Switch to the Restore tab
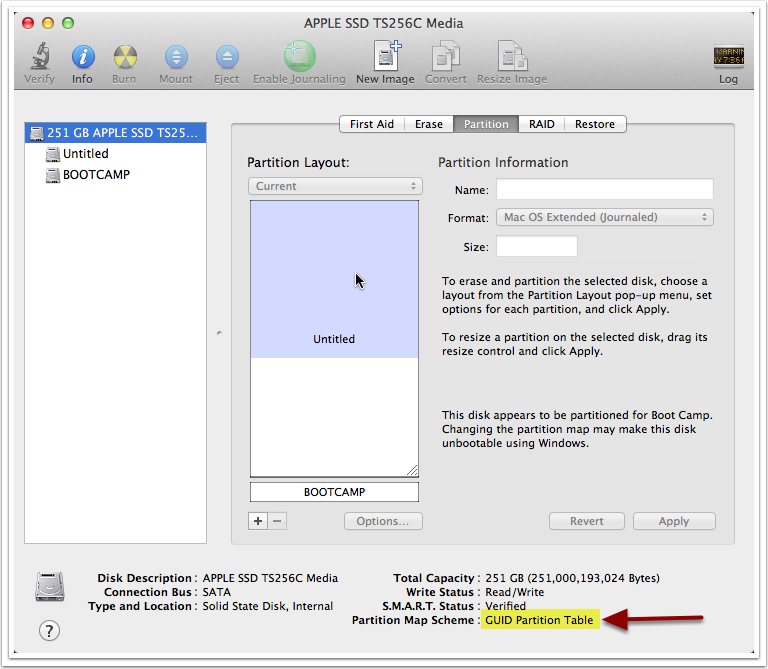The height and width of the screenshot is (669, 768). [595, 124]
